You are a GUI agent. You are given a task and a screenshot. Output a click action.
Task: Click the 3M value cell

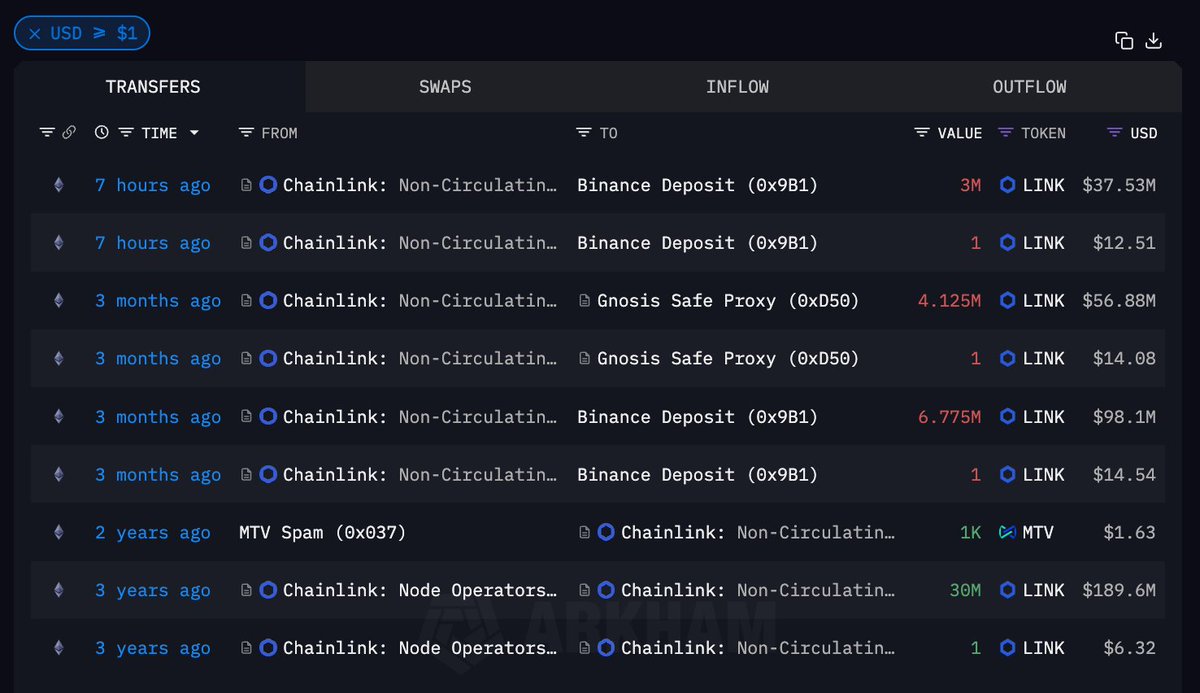(970, 185)
